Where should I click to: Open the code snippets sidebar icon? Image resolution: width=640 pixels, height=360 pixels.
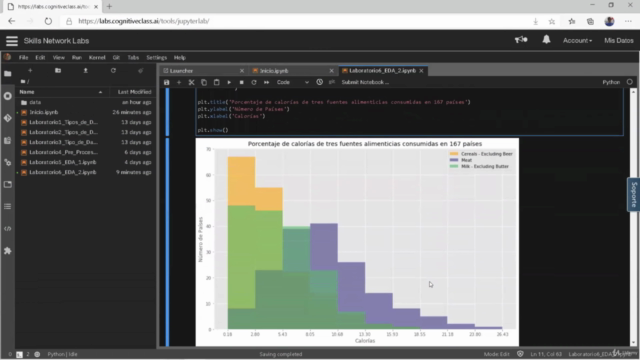8,229
